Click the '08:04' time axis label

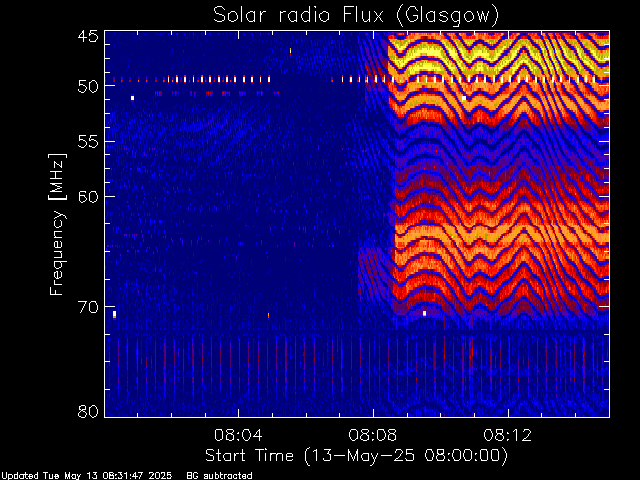pyautogui.click(x=238, y=435)
